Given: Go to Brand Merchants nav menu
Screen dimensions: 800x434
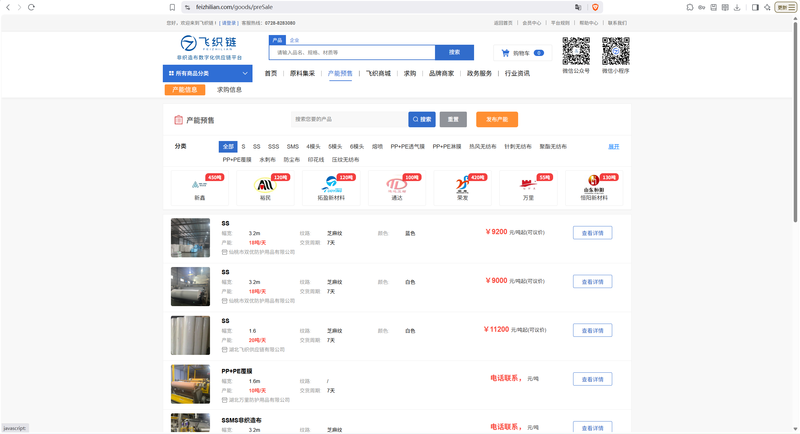Looking at the screenshot, I should (x=441, y=73).
